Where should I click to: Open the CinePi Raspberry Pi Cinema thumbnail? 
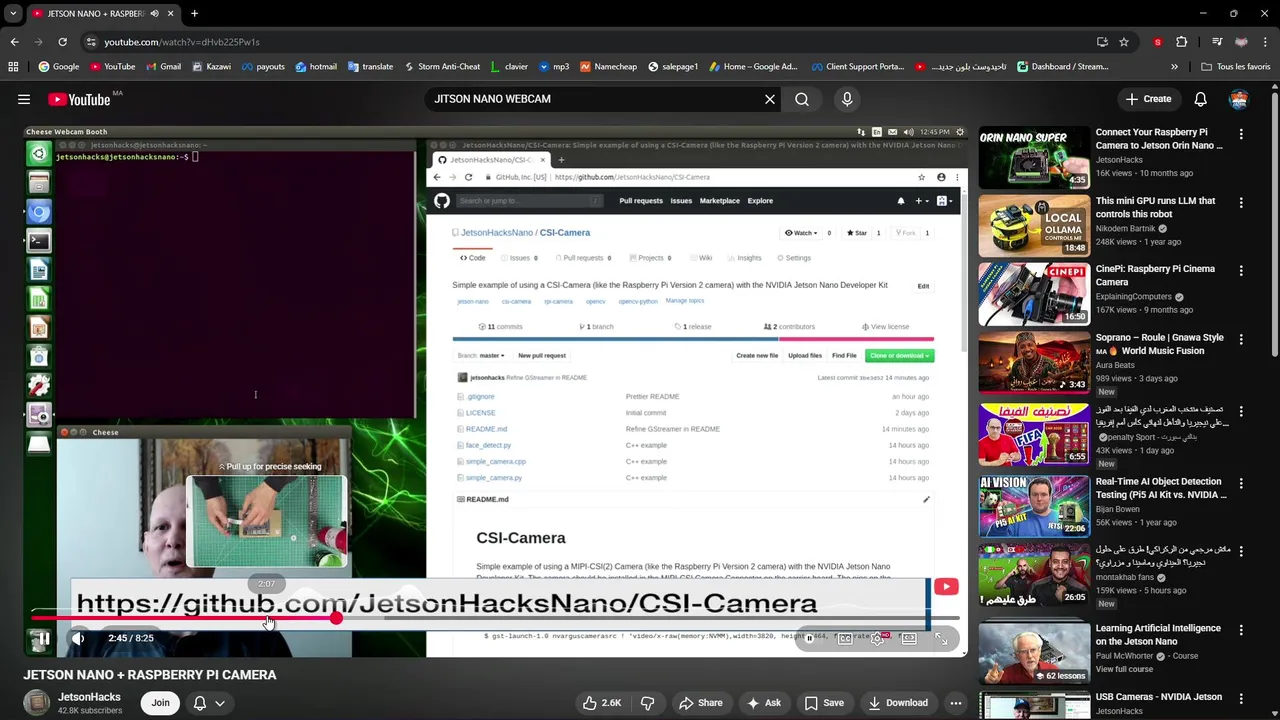pyautogui.click(x=1034, y=294)
